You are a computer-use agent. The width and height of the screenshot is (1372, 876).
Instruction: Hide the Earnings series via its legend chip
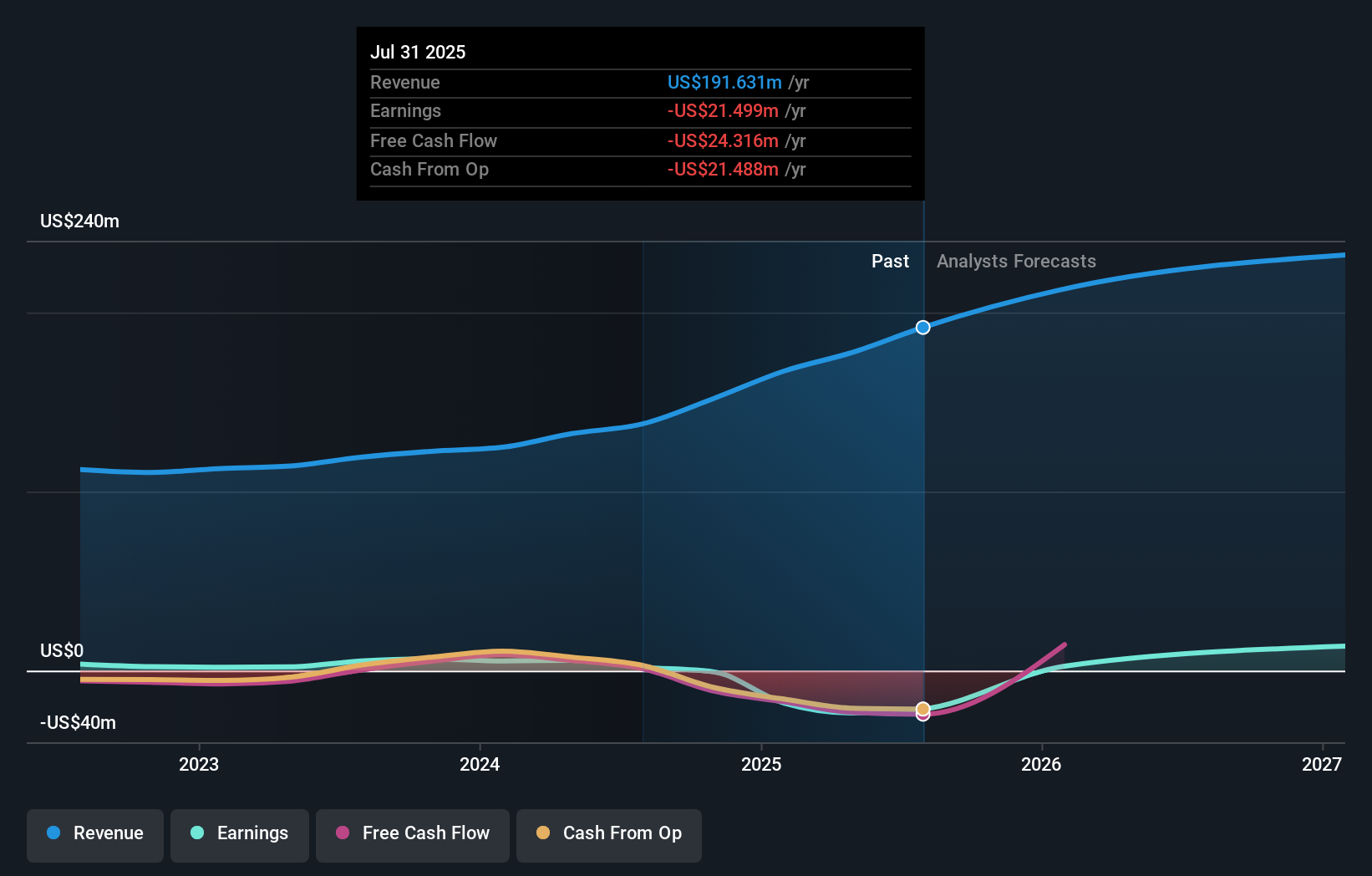(240, 833)
